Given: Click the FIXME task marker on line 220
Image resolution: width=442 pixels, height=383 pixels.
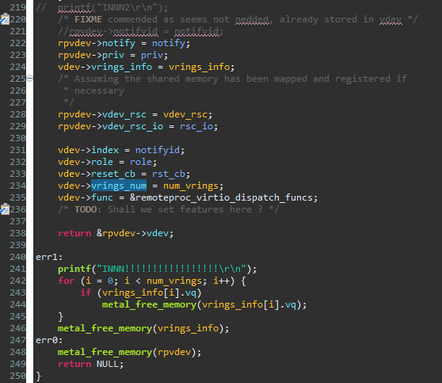Looking at the screenshot, I should (5, 19).
